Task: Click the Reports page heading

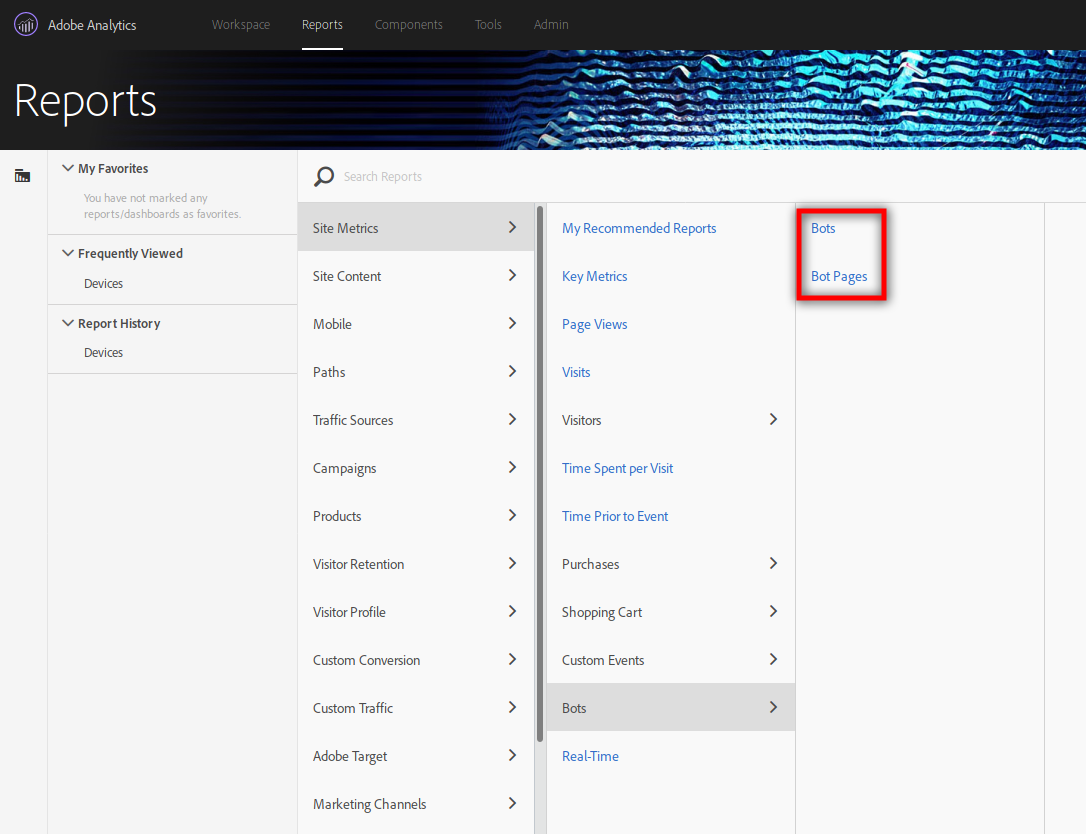Action: pos(85,101)
